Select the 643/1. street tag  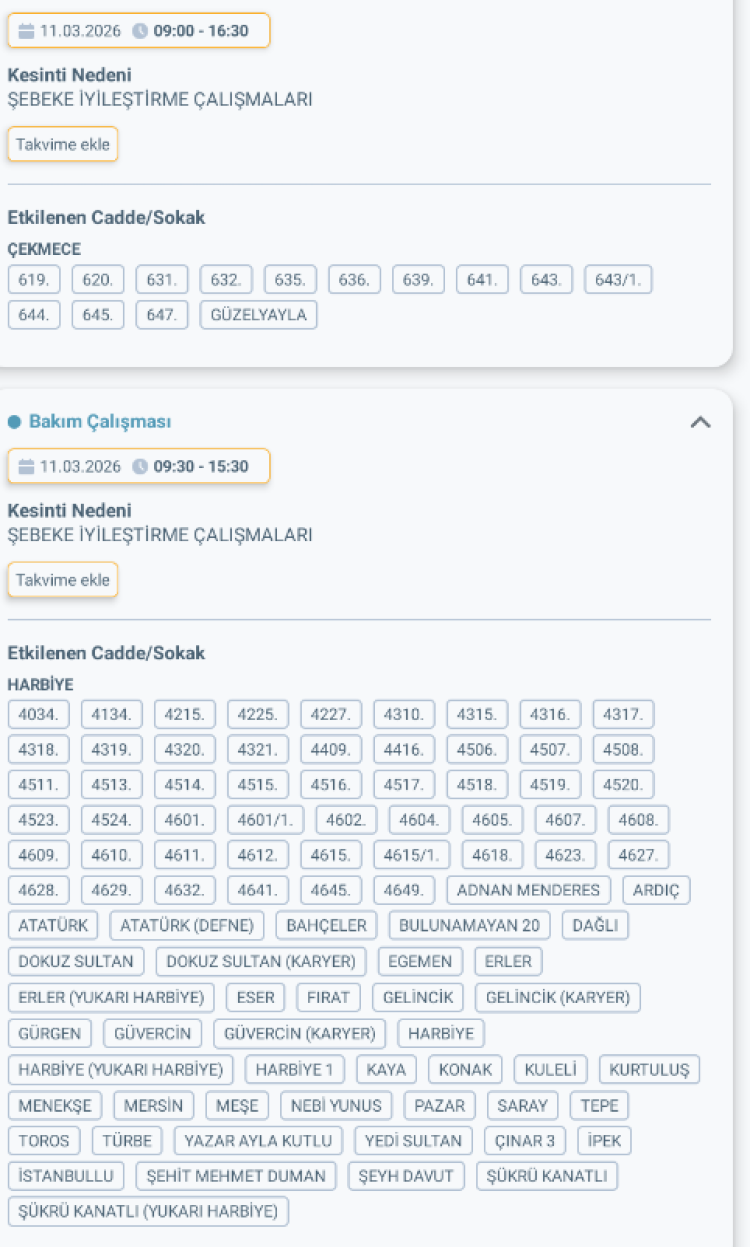coord(618,280)
